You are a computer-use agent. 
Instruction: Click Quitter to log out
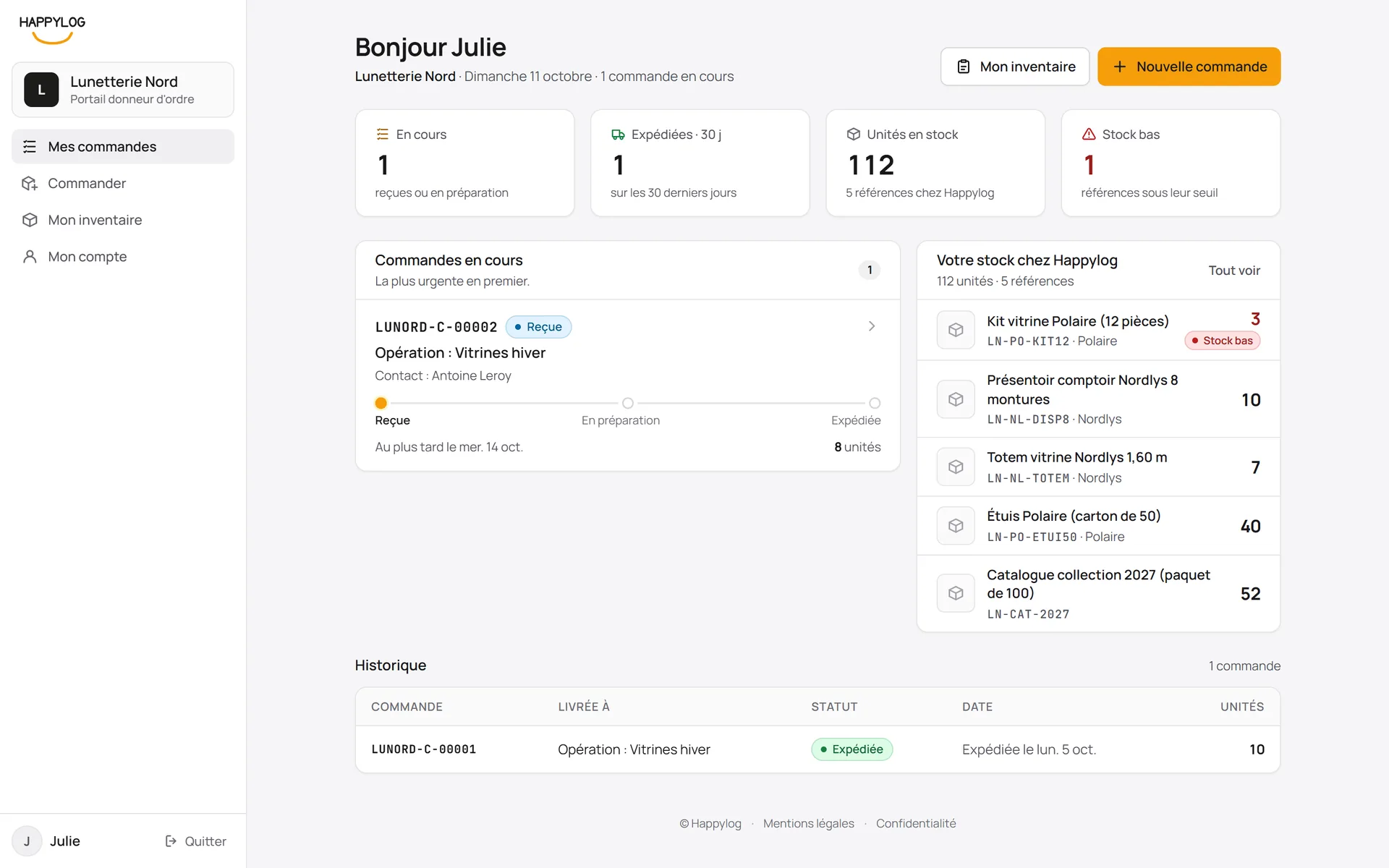pos(195,841)
